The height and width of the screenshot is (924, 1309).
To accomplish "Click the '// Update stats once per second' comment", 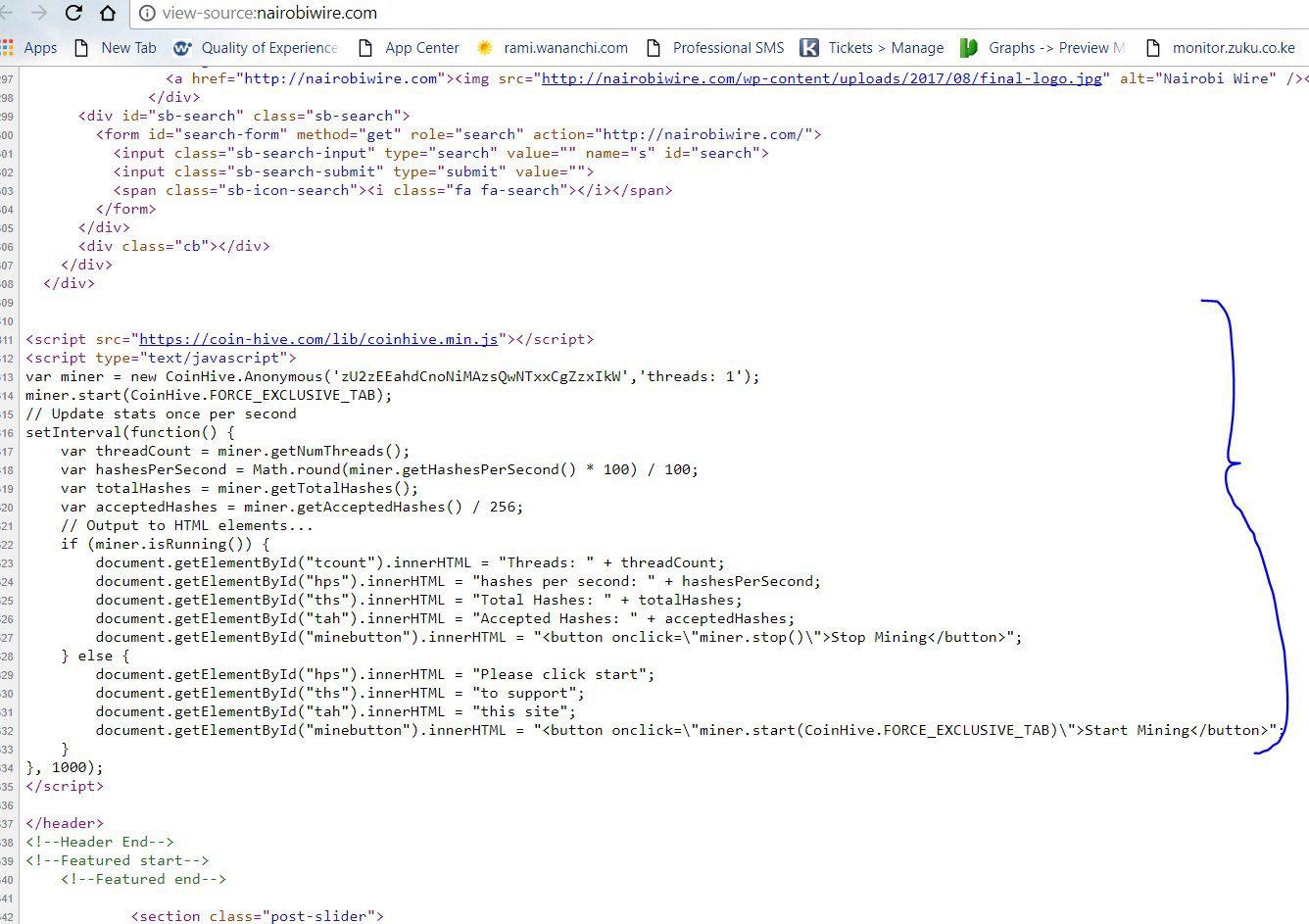I will click(x=161, y=413).
